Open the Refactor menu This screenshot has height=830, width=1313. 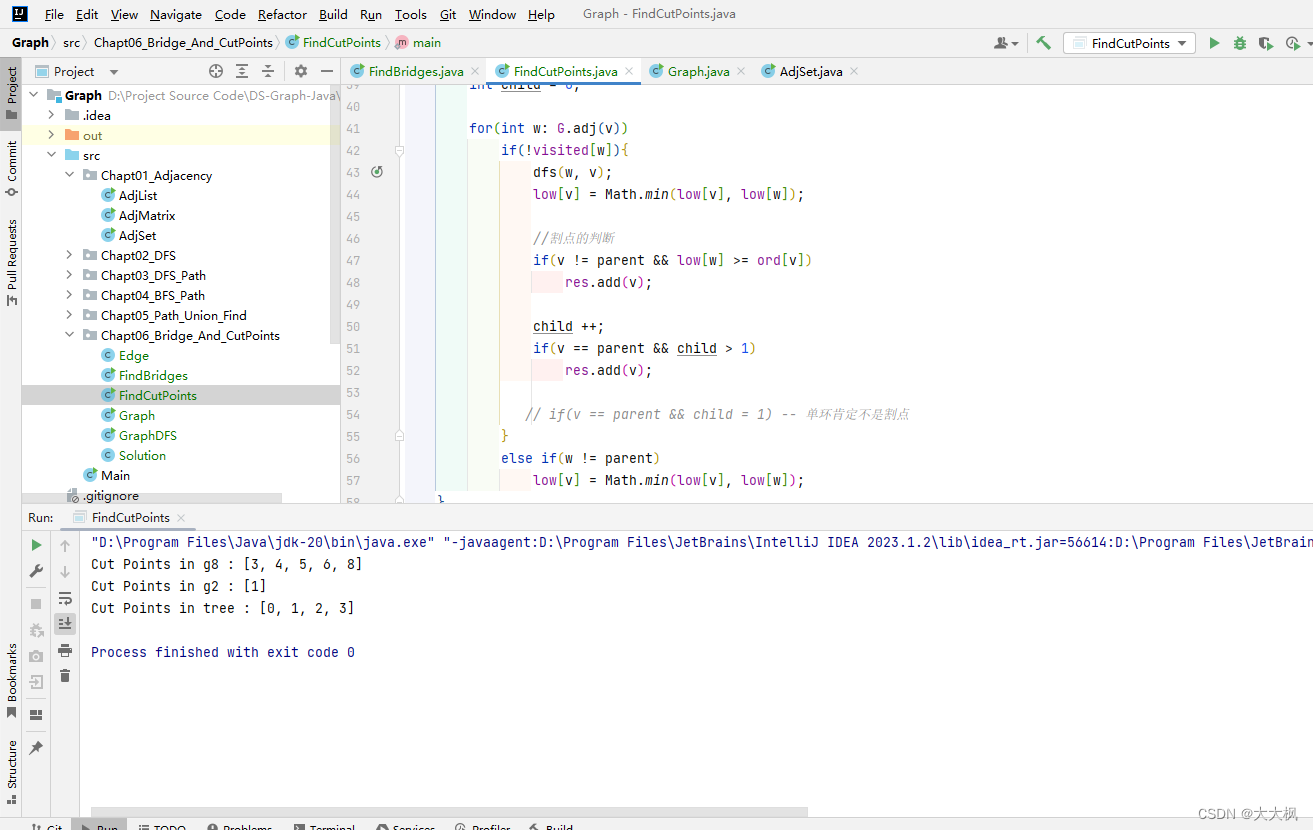coord(282,14)
